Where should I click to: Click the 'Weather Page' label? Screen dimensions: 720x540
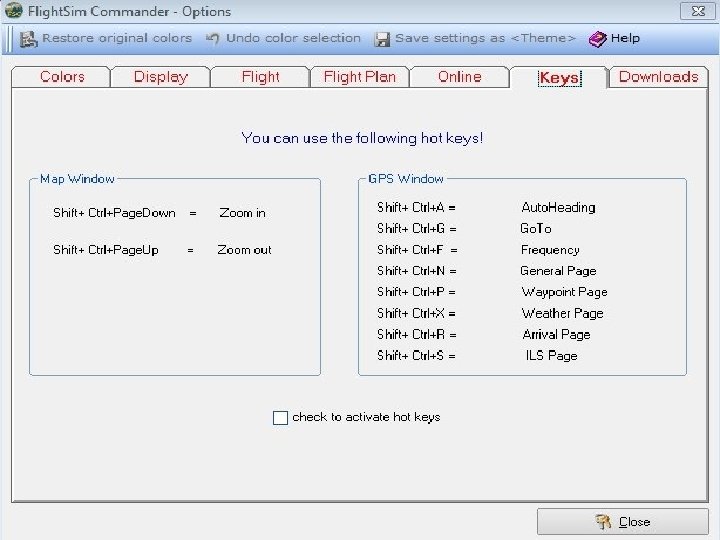pyautogui.click(x=562, y=313)
